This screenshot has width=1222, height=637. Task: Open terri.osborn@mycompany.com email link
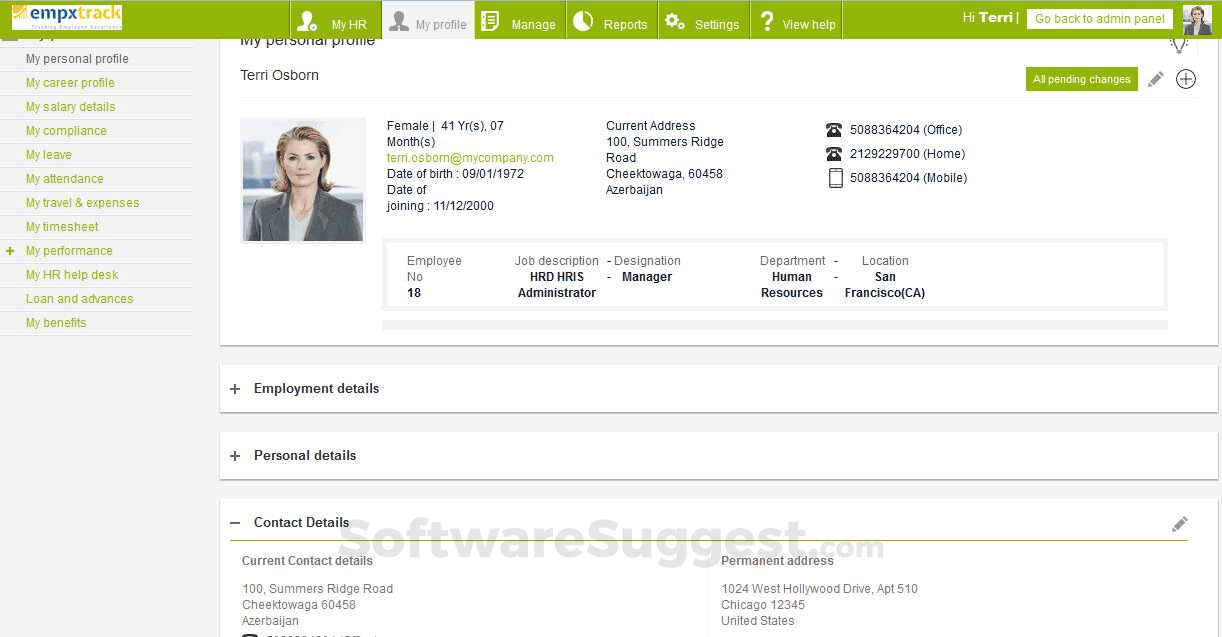click(x=470, y=158)
